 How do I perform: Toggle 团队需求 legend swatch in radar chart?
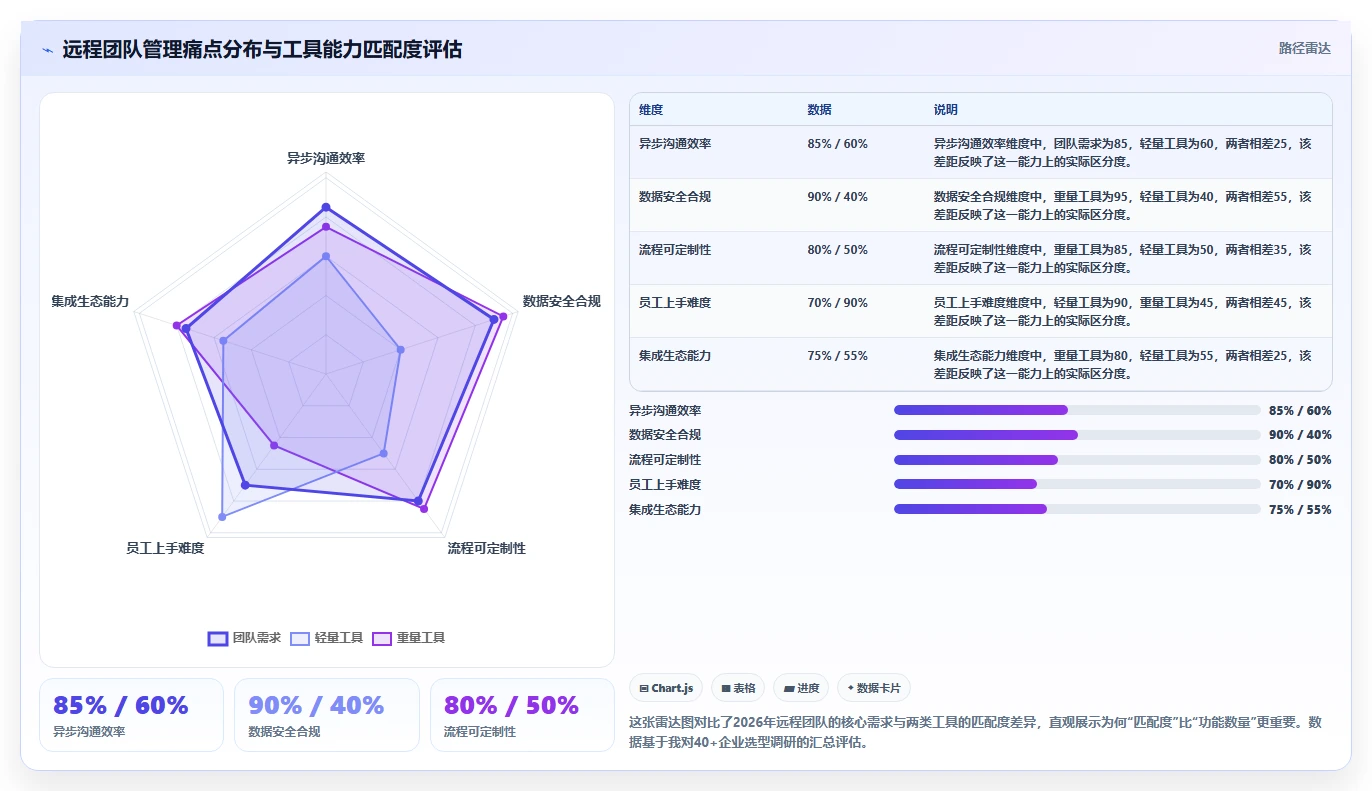click(218, 638)
